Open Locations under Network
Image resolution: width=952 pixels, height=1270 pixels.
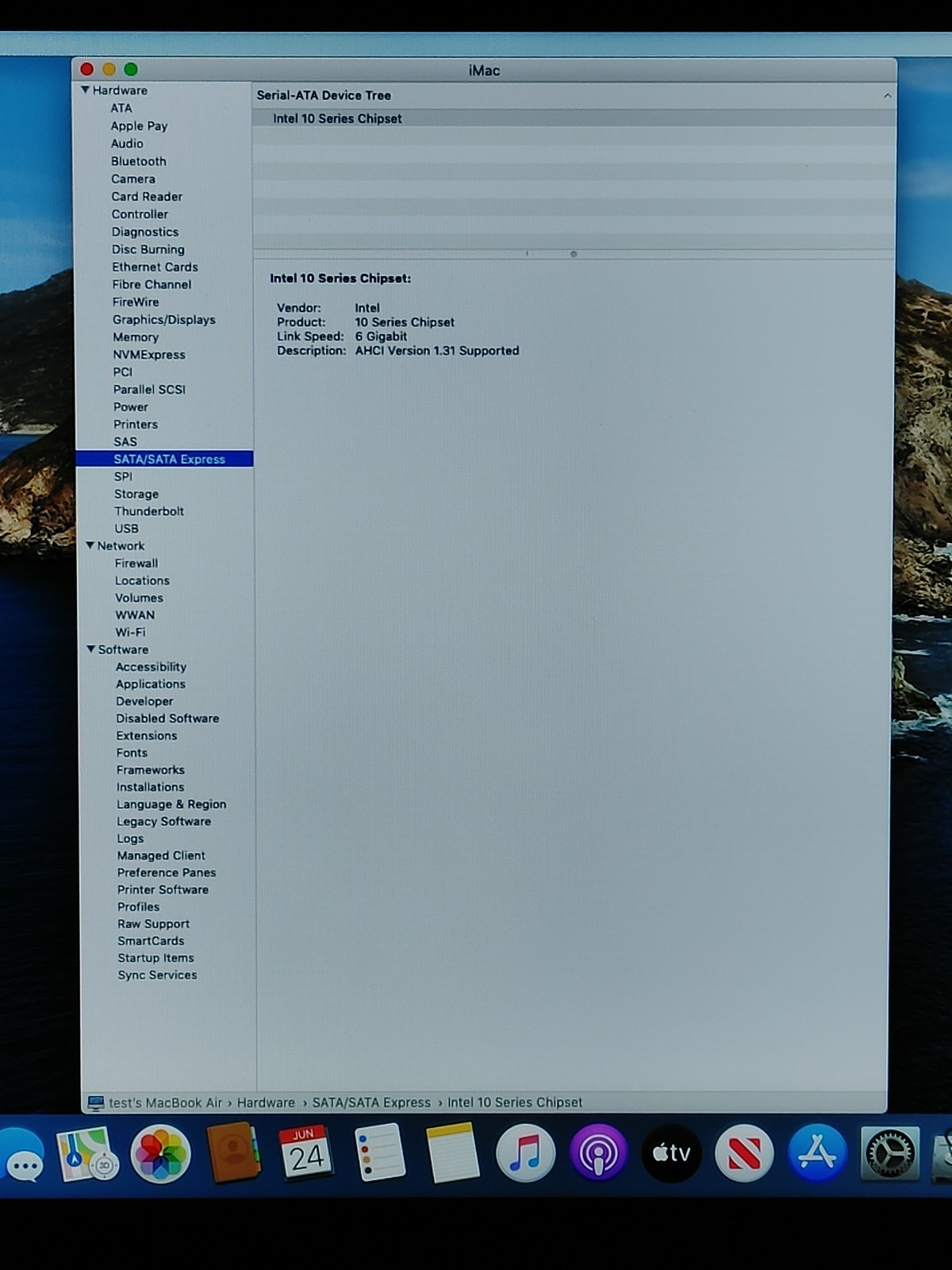142,580
